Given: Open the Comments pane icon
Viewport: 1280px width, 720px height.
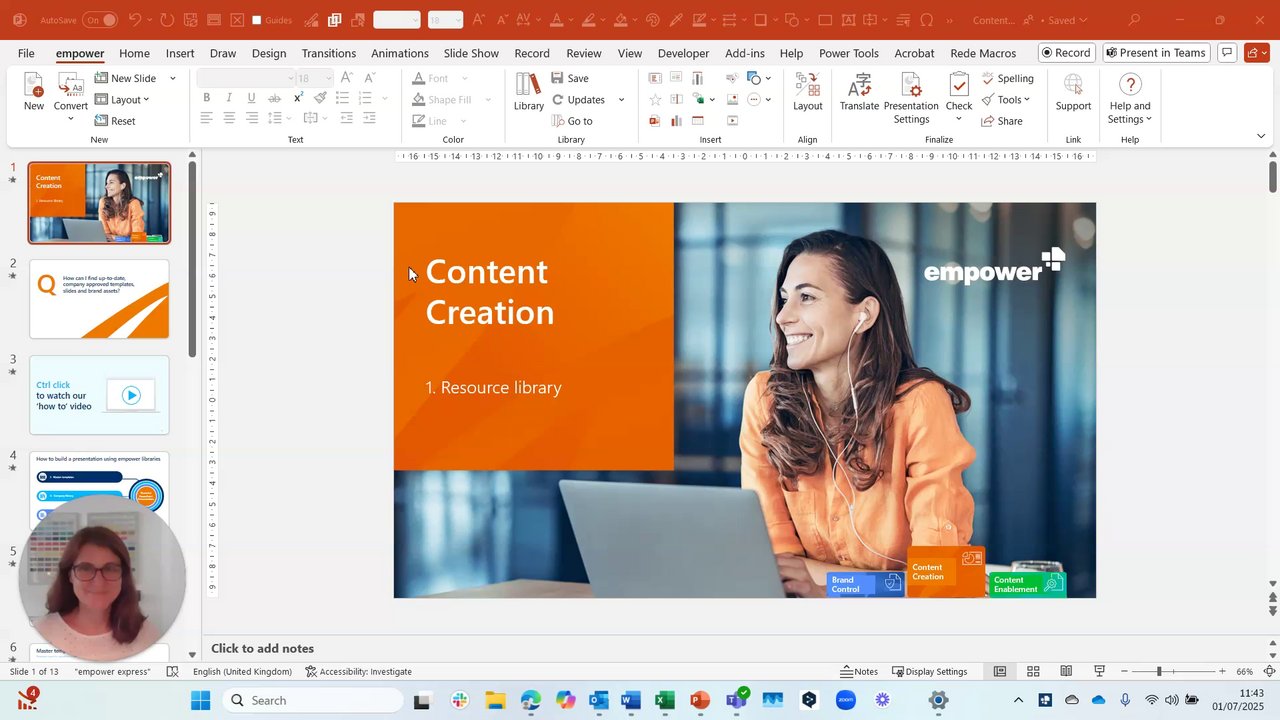Looking at the screenshot, I should tap(1227, 53).
